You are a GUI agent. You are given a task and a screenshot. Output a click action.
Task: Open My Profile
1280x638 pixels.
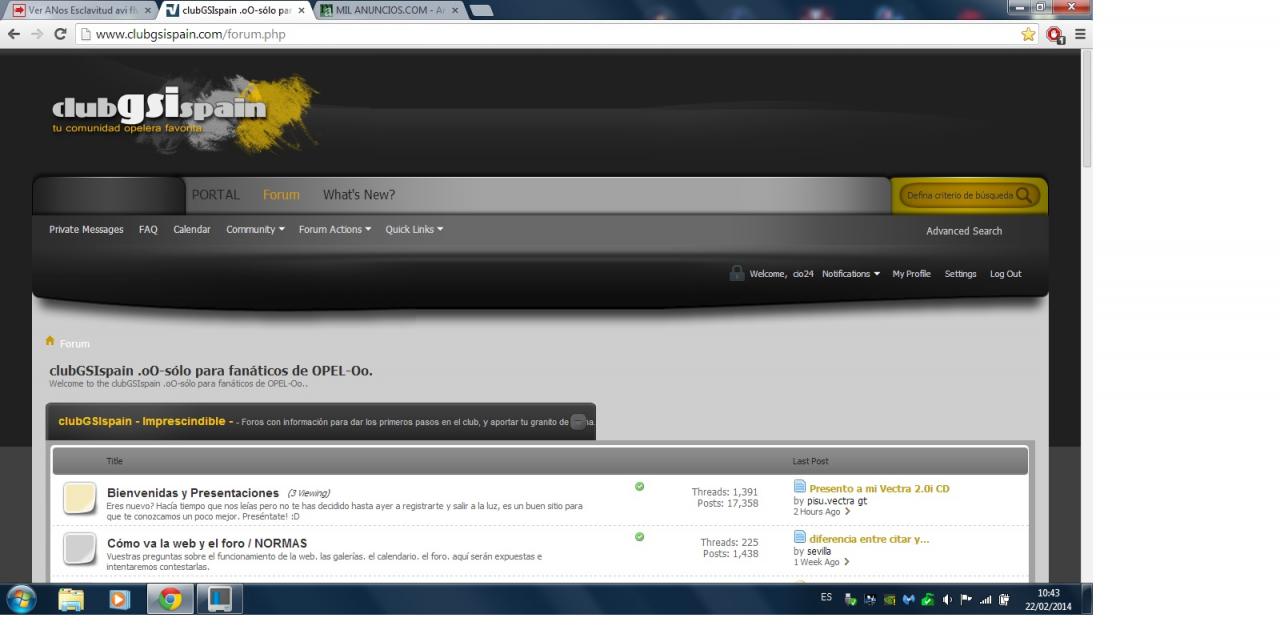[911, 274]
